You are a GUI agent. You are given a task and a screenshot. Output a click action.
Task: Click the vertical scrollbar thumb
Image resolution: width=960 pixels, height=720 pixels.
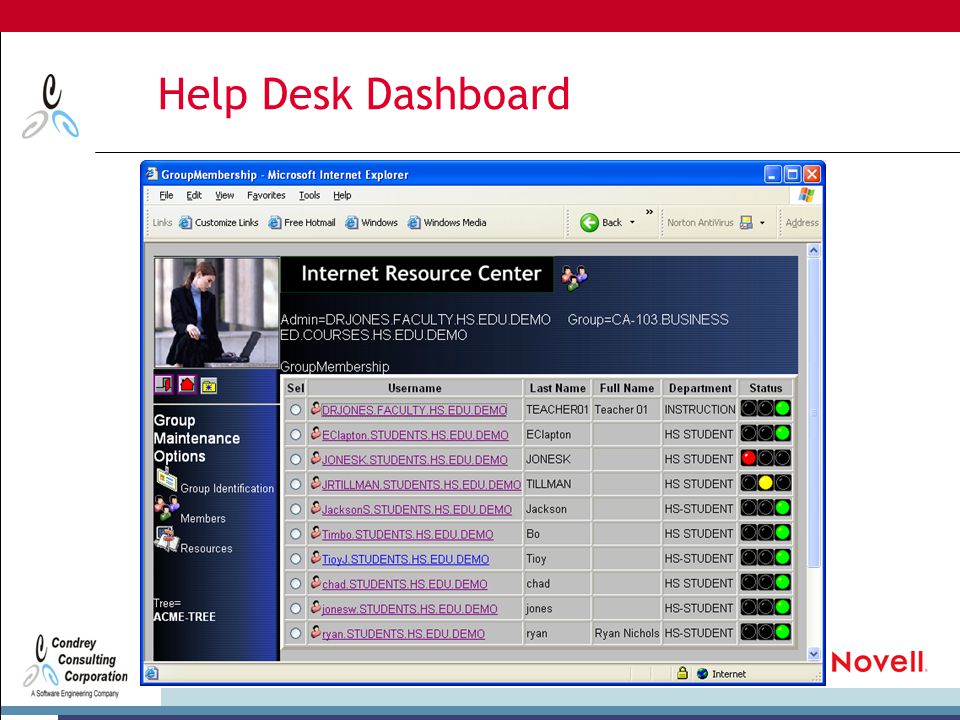tap(814, 413)
